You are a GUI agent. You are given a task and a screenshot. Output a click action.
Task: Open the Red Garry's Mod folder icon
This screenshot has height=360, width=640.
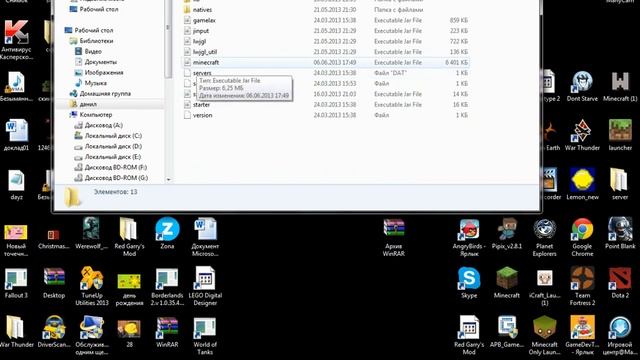(x=129, y=237)
